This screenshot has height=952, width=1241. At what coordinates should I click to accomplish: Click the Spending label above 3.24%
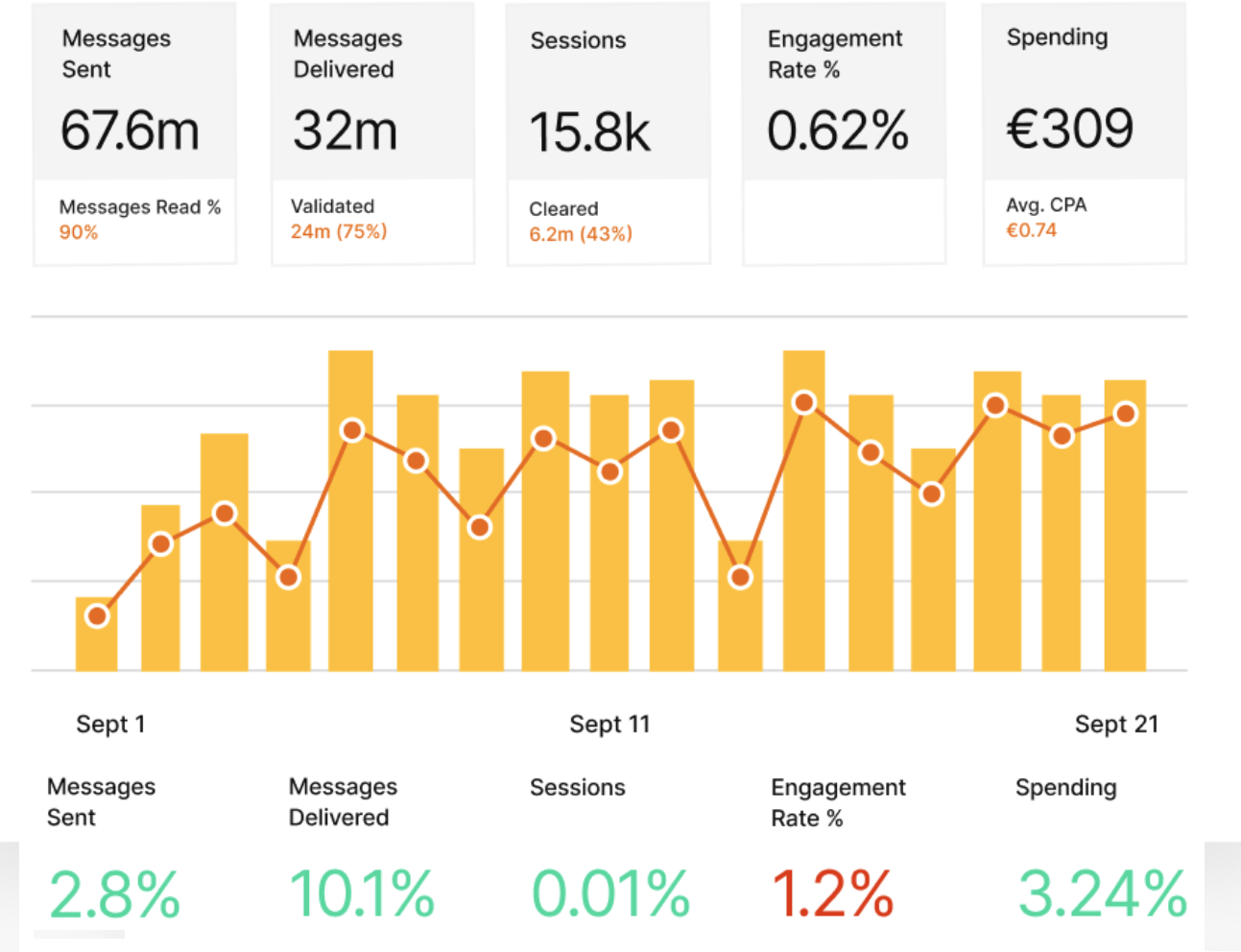(x=1066, y=788)
